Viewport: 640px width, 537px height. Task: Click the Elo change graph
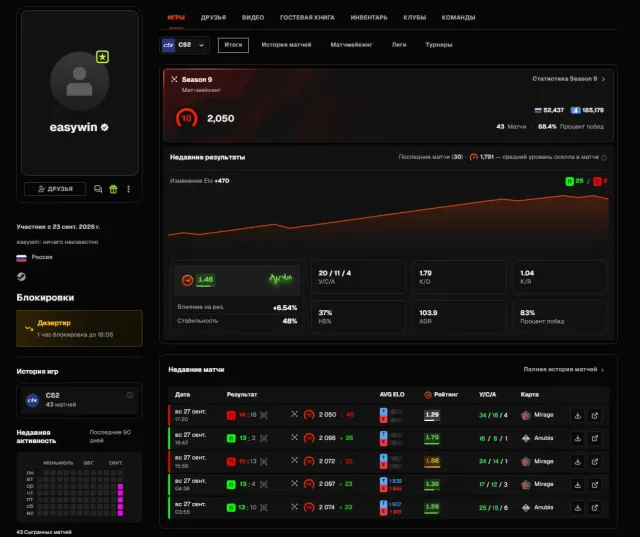point(388,218)
